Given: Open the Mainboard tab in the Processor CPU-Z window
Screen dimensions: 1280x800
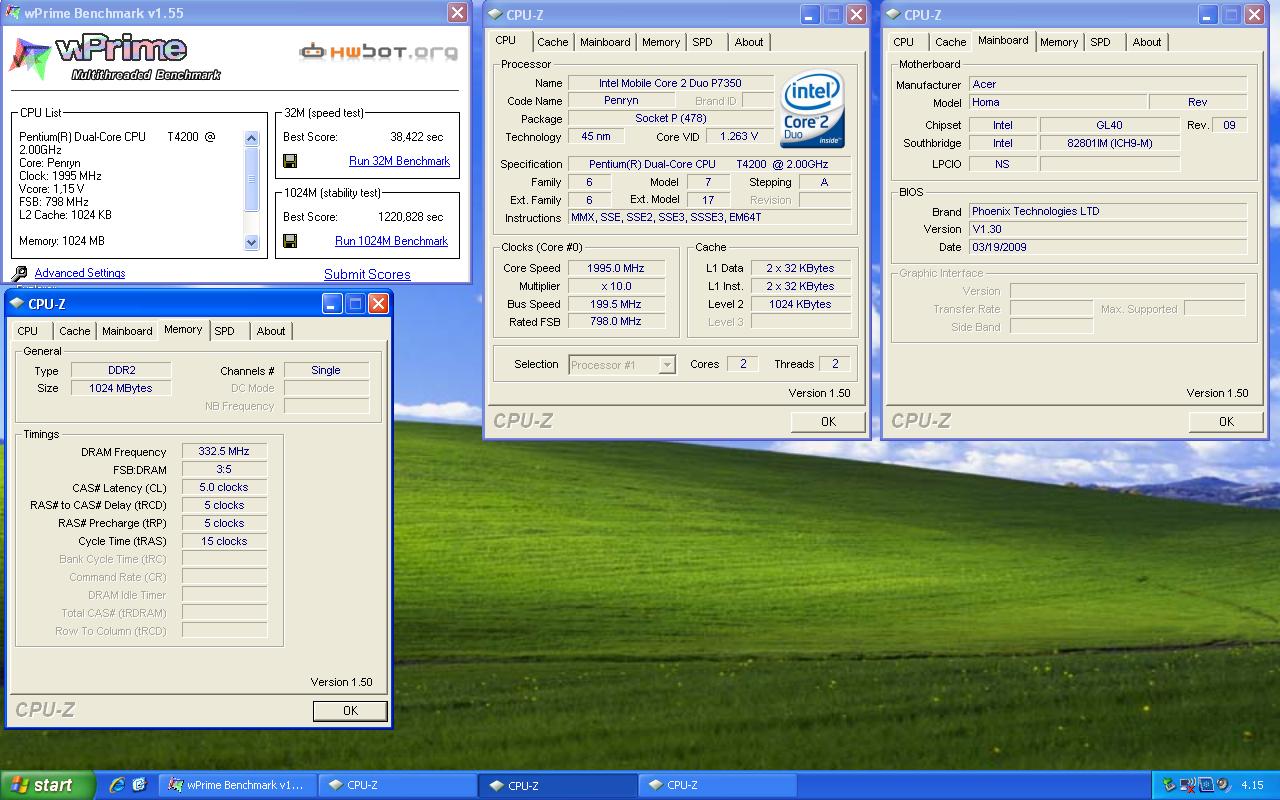Looking at the screenshot, I should tap(605, 42).
